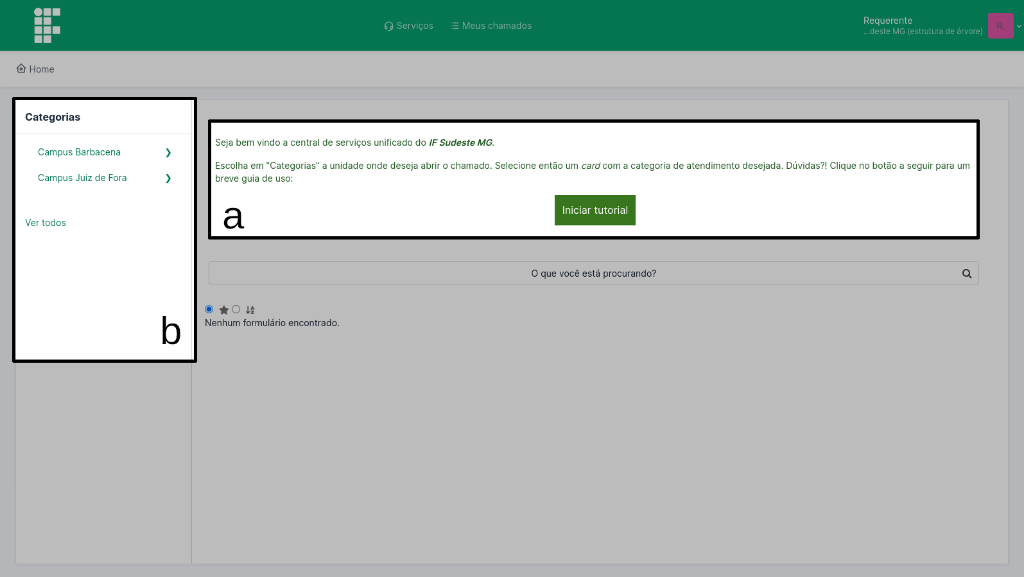The image size is (1024, 577).
Task: Click the alphabetical sort arrows icon
Action: point(250,310)
